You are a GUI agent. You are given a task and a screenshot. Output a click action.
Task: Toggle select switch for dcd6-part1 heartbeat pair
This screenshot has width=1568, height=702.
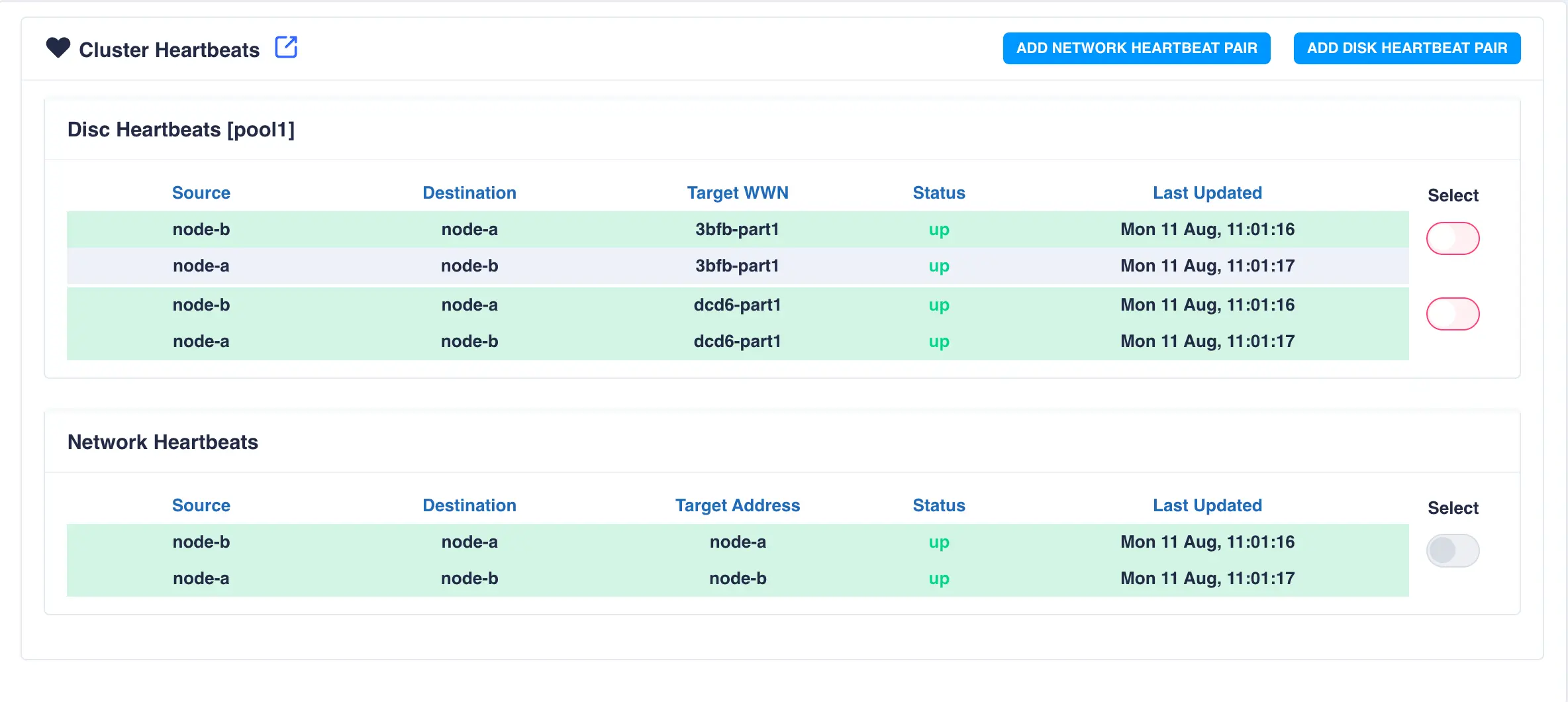[x=1452, y=314]
